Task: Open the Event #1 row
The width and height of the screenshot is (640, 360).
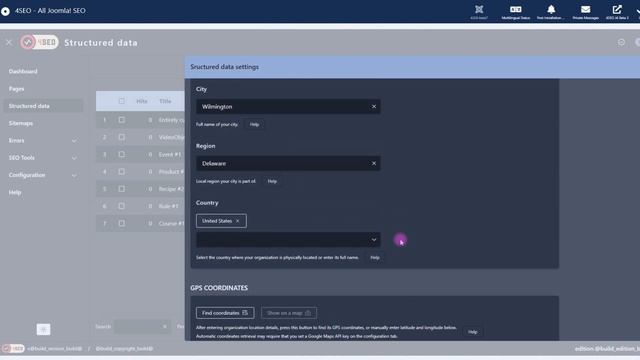Action: click(x=170, y=155)
